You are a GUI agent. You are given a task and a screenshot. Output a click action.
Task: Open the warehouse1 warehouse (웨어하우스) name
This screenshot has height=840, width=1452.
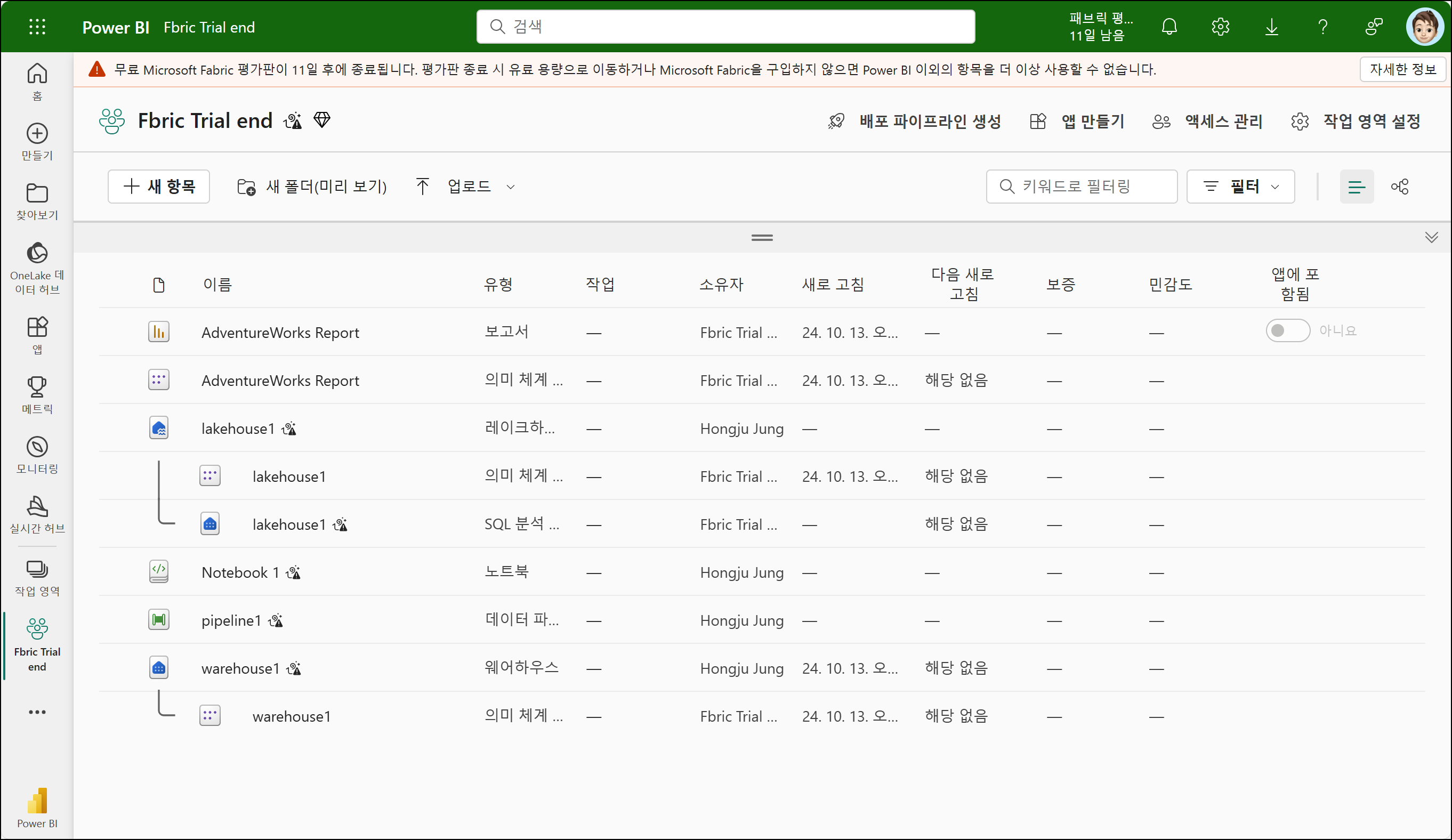pyautogui.click(x=240, y=668)
